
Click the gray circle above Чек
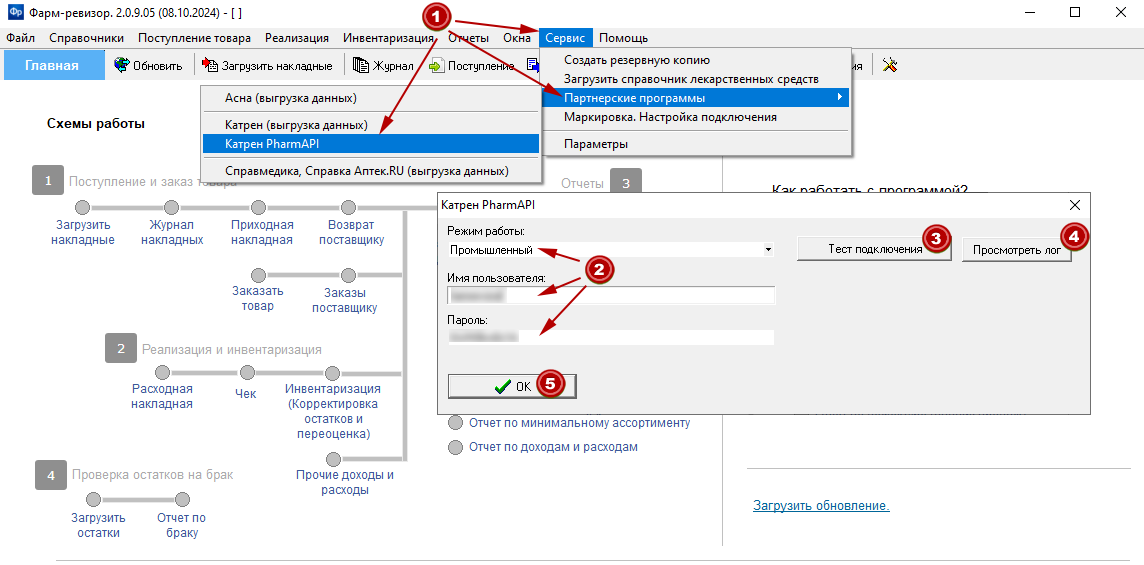pos(247,373)
